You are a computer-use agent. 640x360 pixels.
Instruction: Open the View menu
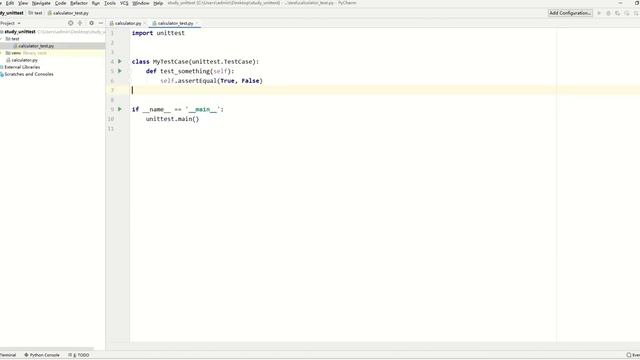click(23, 3)
